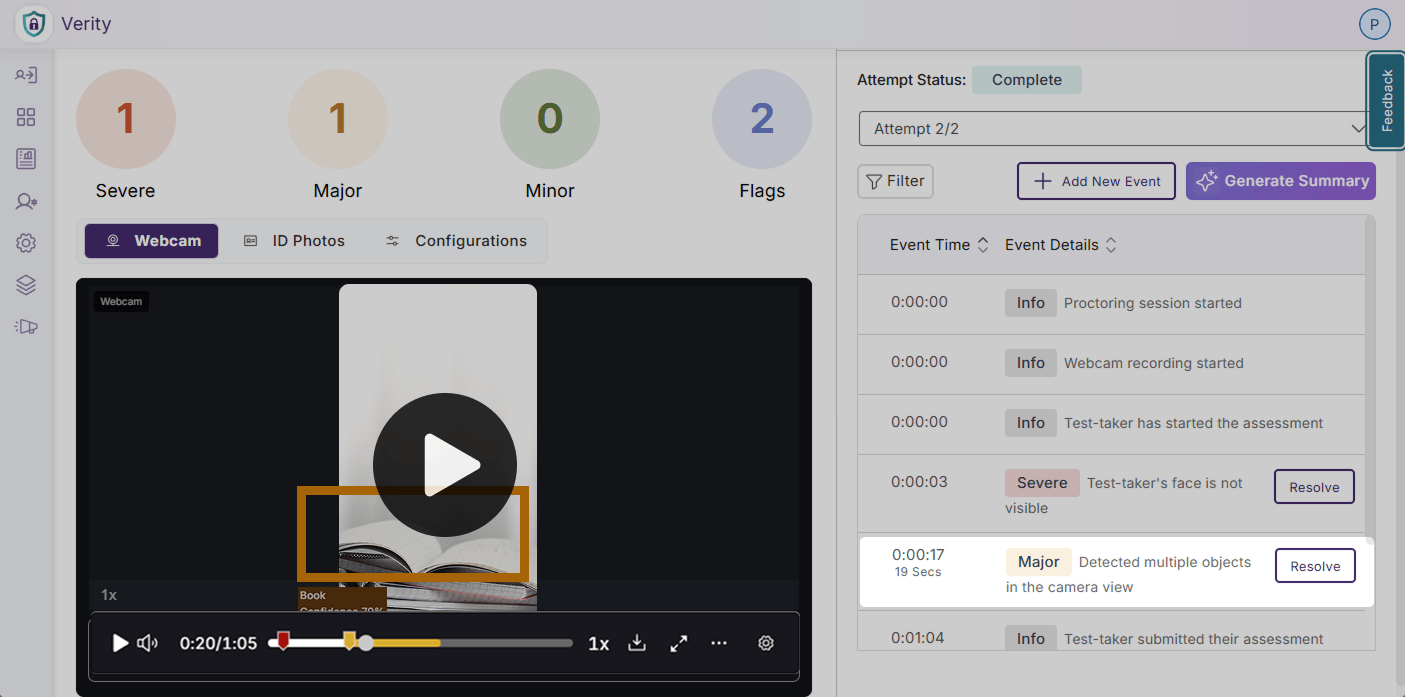The image size is (1405, 697).
Task: Open the announcements megaphone sidebar icon
Action: tap(26, 326)
